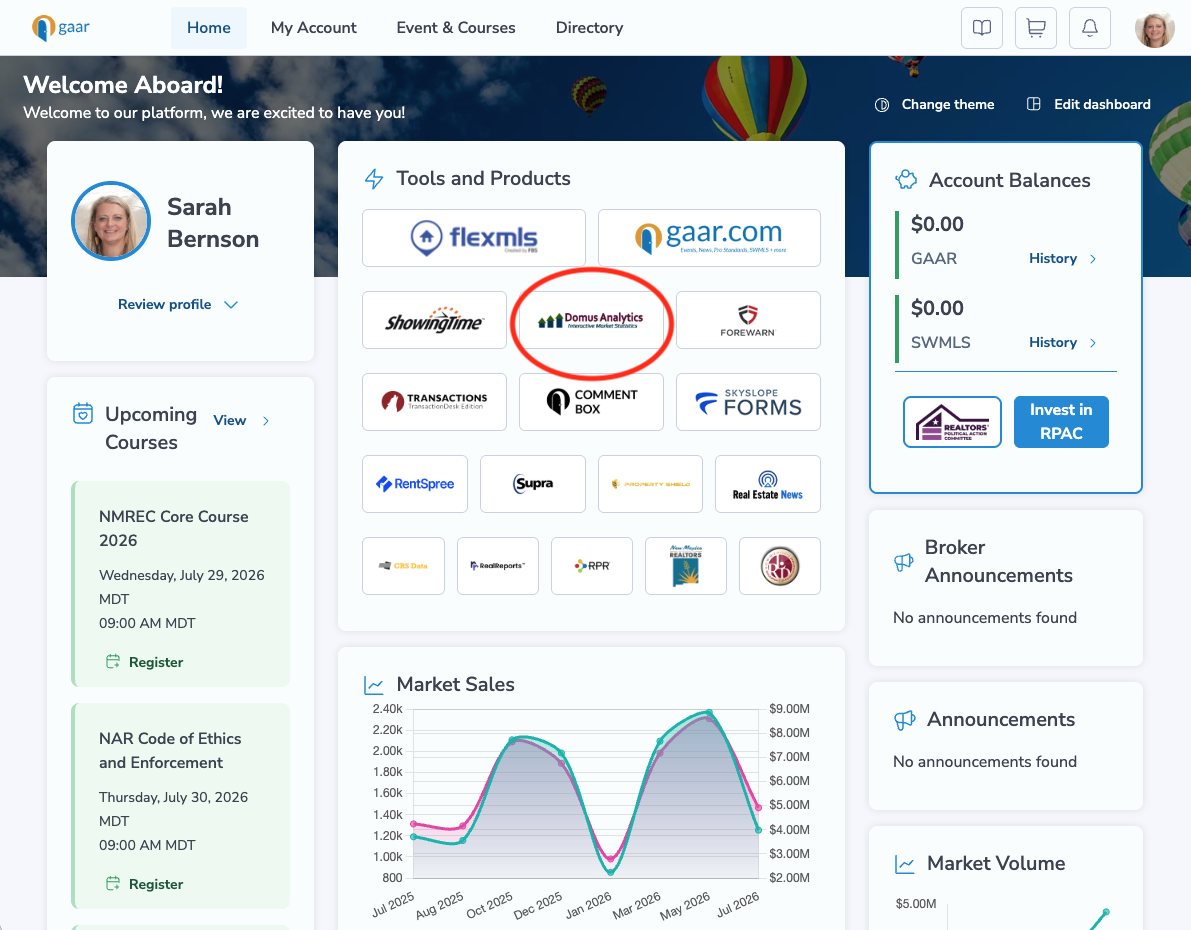Launch the RealReports tile
The image size is (1191, 930).
(498, 566)
